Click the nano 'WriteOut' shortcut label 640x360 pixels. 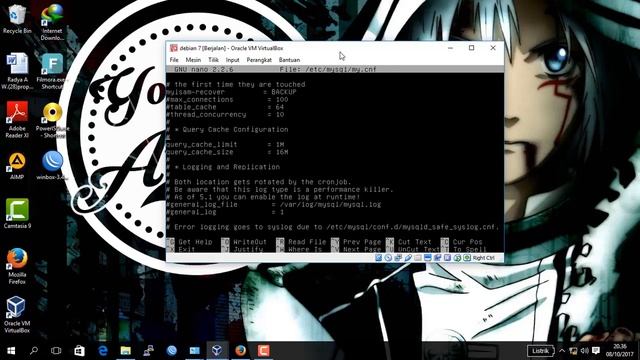tap(250, 242)
